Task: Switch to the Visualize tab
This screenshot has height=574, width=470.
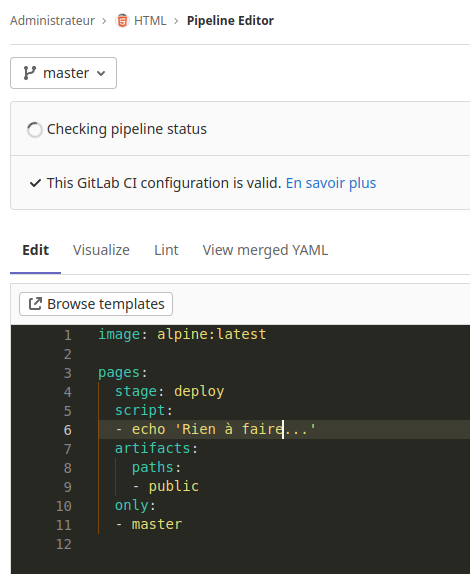Action: 101,250
